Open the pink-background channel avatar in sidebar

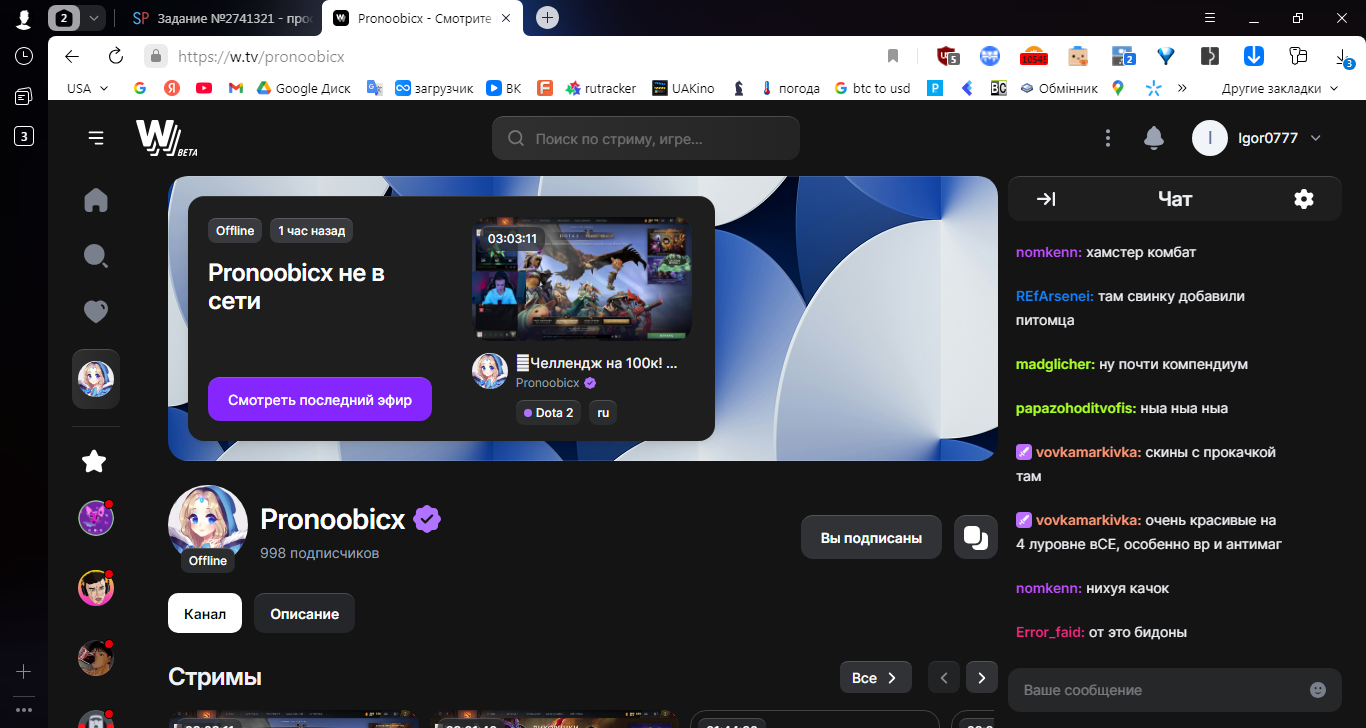tap(96, 588)
